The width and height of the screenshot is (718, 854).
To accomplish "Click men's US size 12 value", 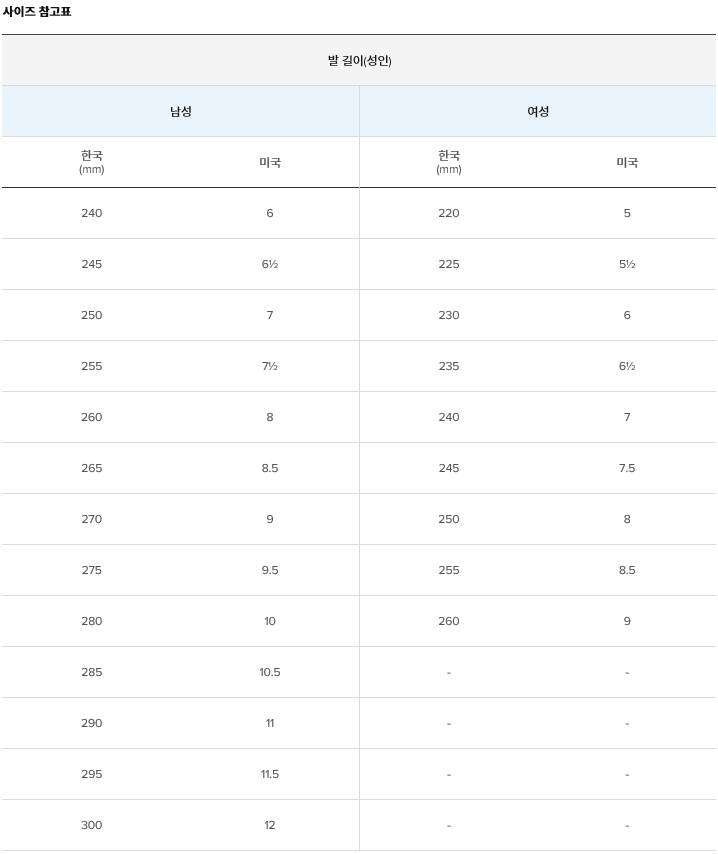I will click(270, 825).
